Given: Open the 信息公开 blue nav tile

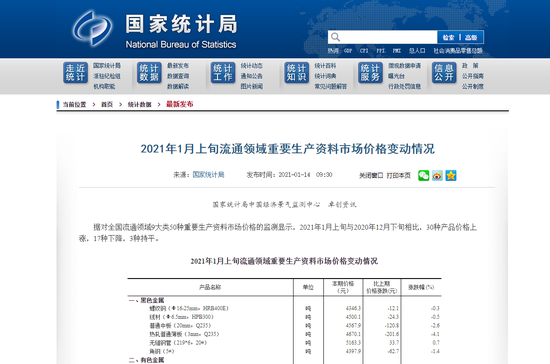Looking at the screenshot, I should coord(444,73).
